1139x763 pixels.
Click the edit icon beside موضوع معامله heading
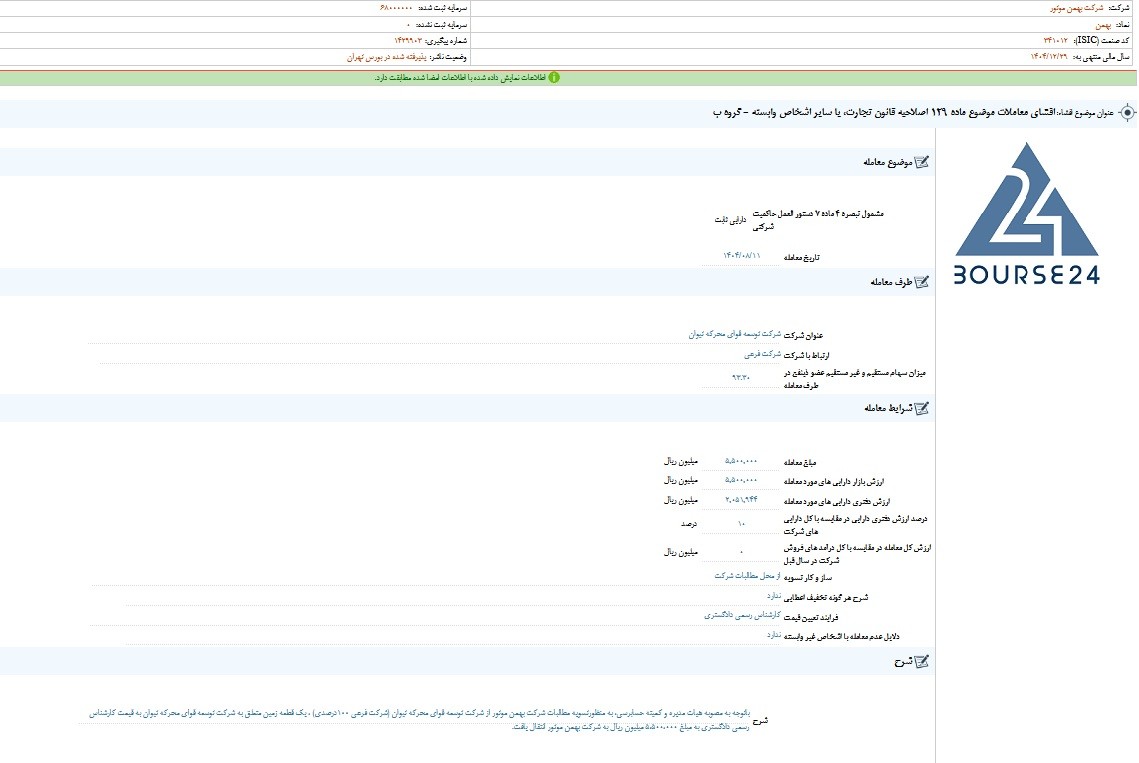click(x=922, y=162)
